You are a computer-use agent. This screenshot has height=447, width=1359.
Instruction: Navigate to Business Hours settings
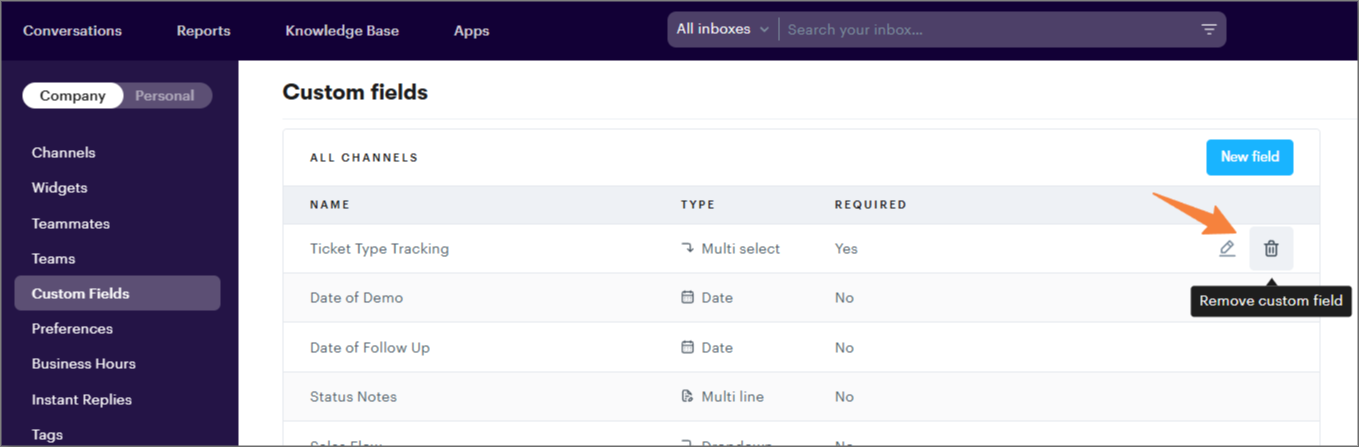click(83, 364)
